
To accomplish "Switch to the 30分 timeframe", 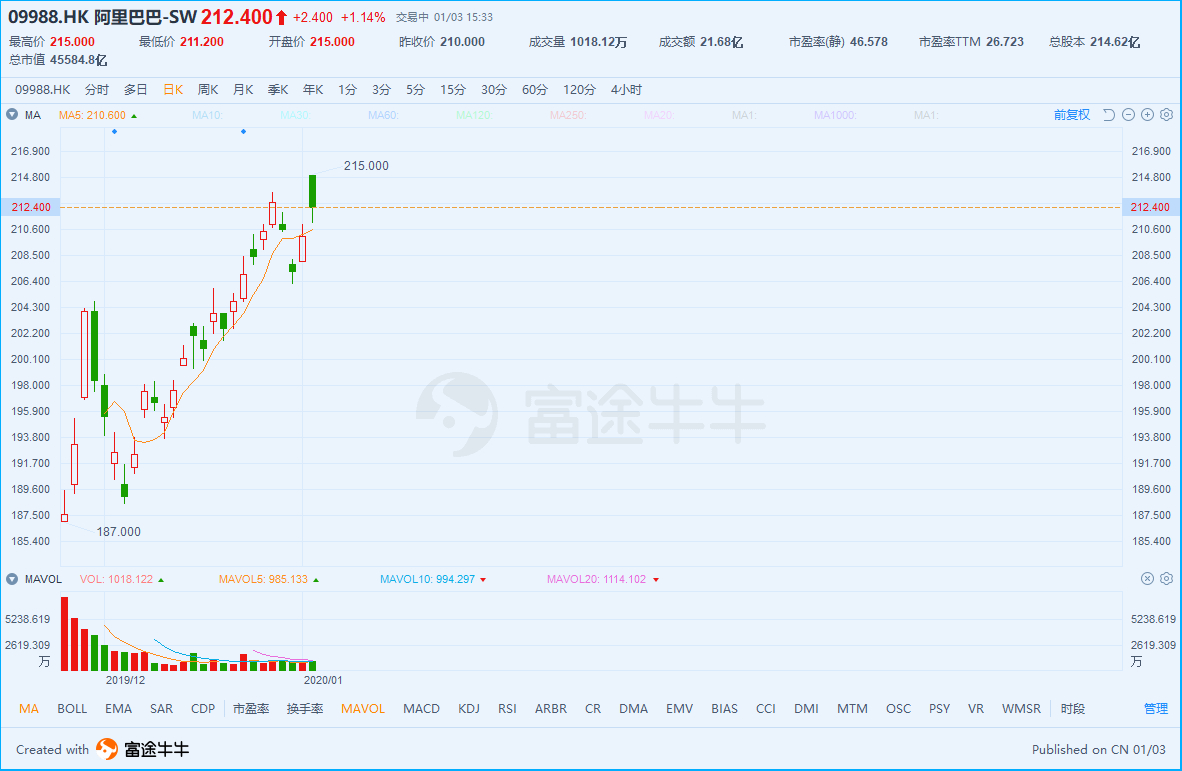I will (494, 90).
